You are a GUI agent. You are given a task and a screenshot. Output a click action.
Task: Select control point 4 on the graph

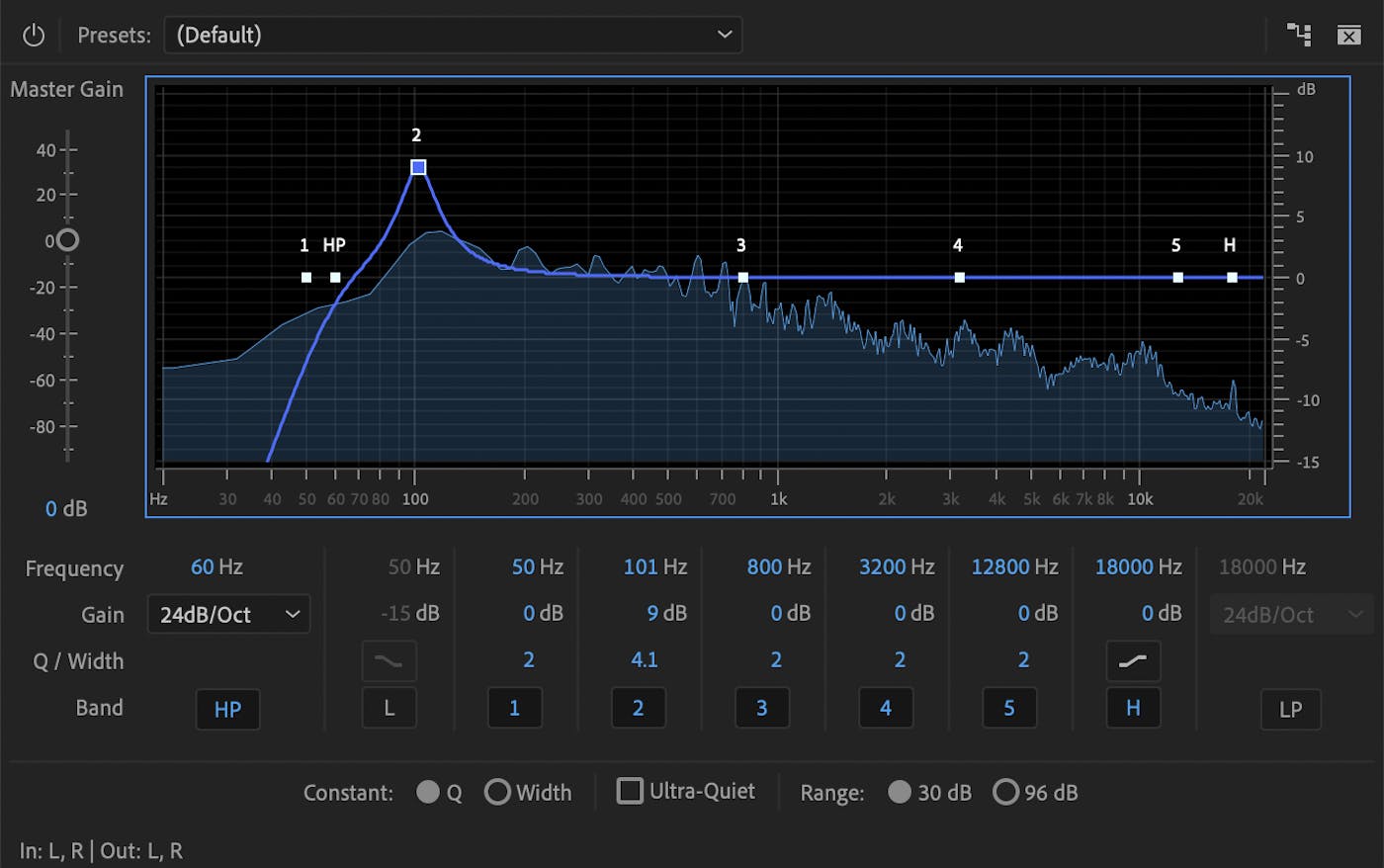point(960,278)
